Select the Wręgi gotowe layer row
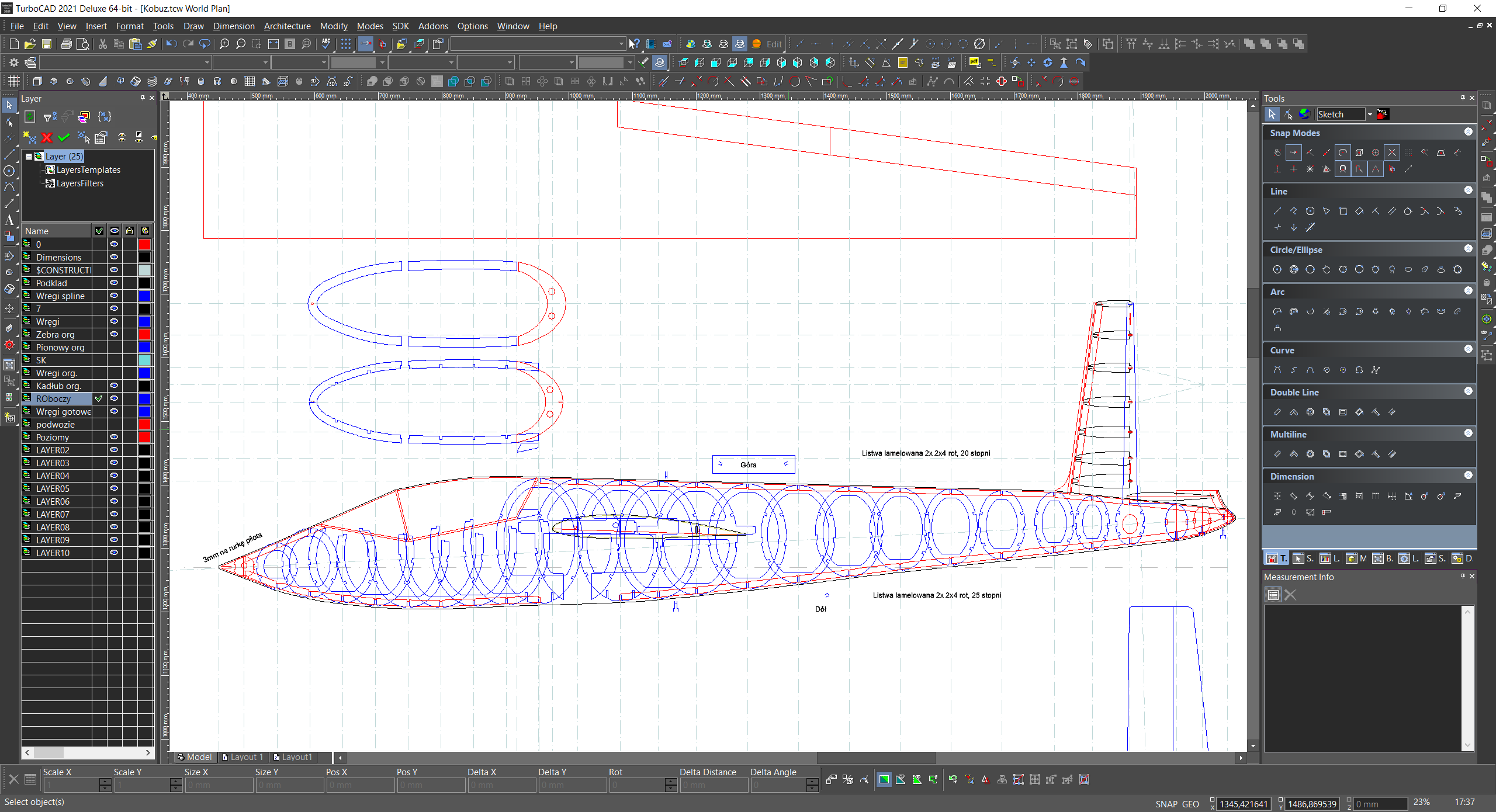 coord(64,411)
